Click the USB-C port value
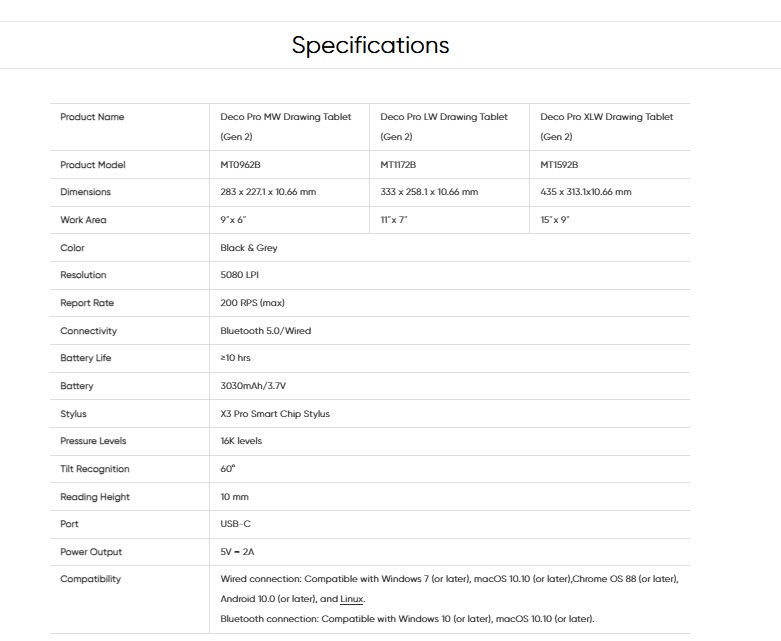 tap(236, 524)
